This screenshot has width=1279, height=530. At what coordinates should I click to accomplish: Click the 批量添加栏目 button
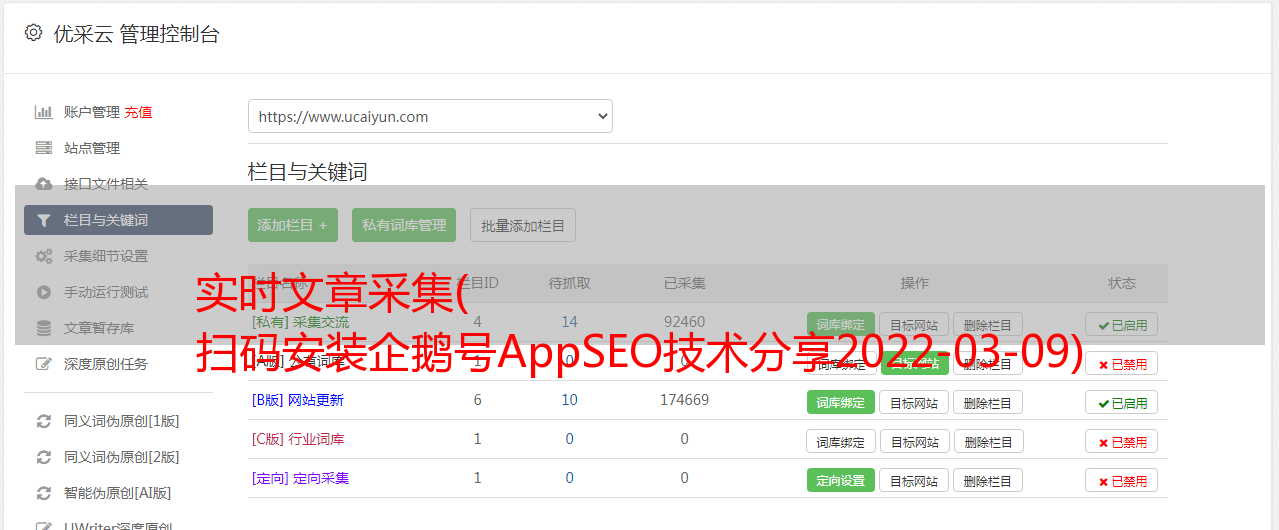coord(523,225)
